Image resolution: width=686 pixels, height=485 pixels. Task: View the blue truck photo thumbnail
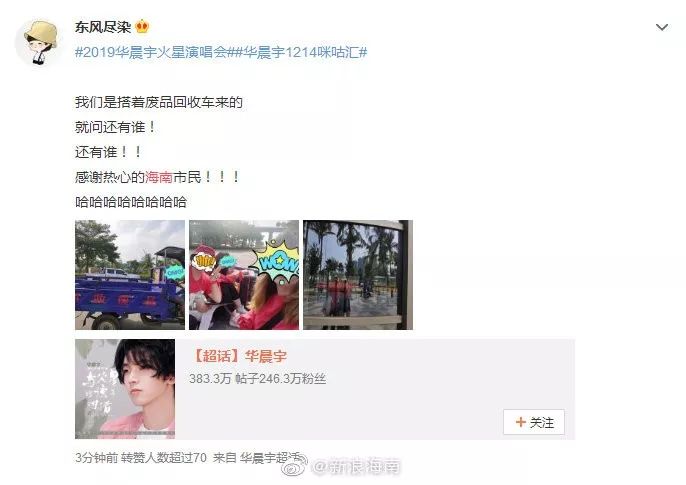130,275
